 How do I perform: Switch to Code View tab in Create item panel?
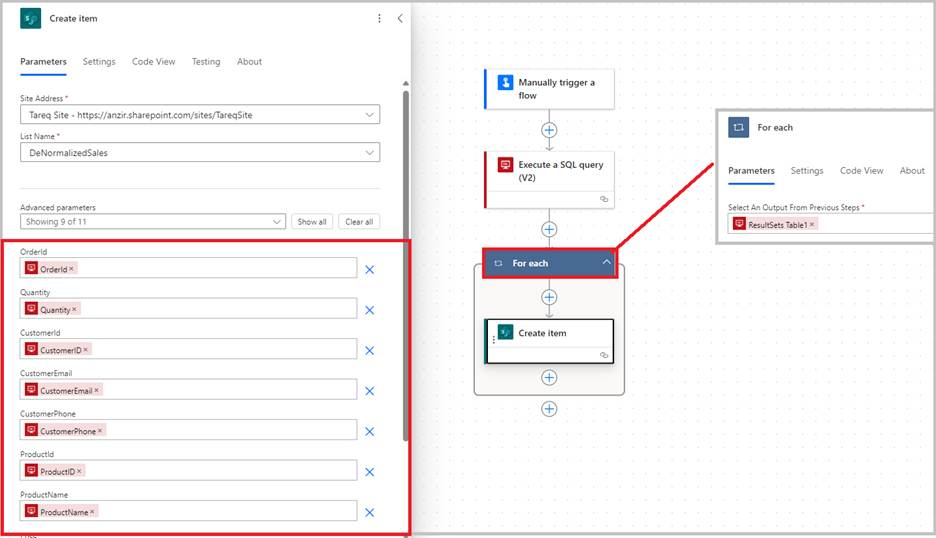pyautogui.click(x=153, y=62)
